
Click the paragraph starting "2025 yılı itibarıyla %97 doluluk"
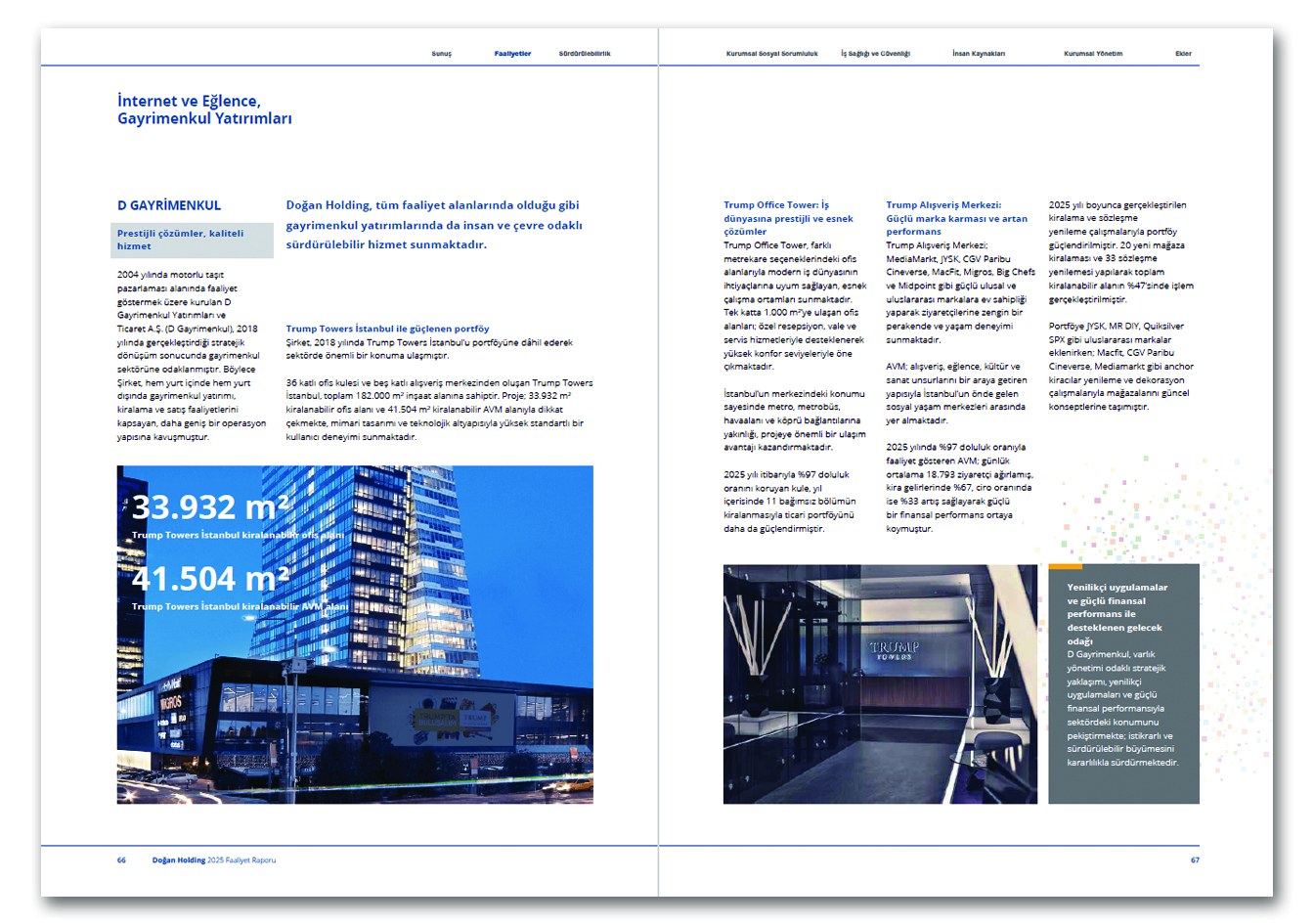point(789,502)
